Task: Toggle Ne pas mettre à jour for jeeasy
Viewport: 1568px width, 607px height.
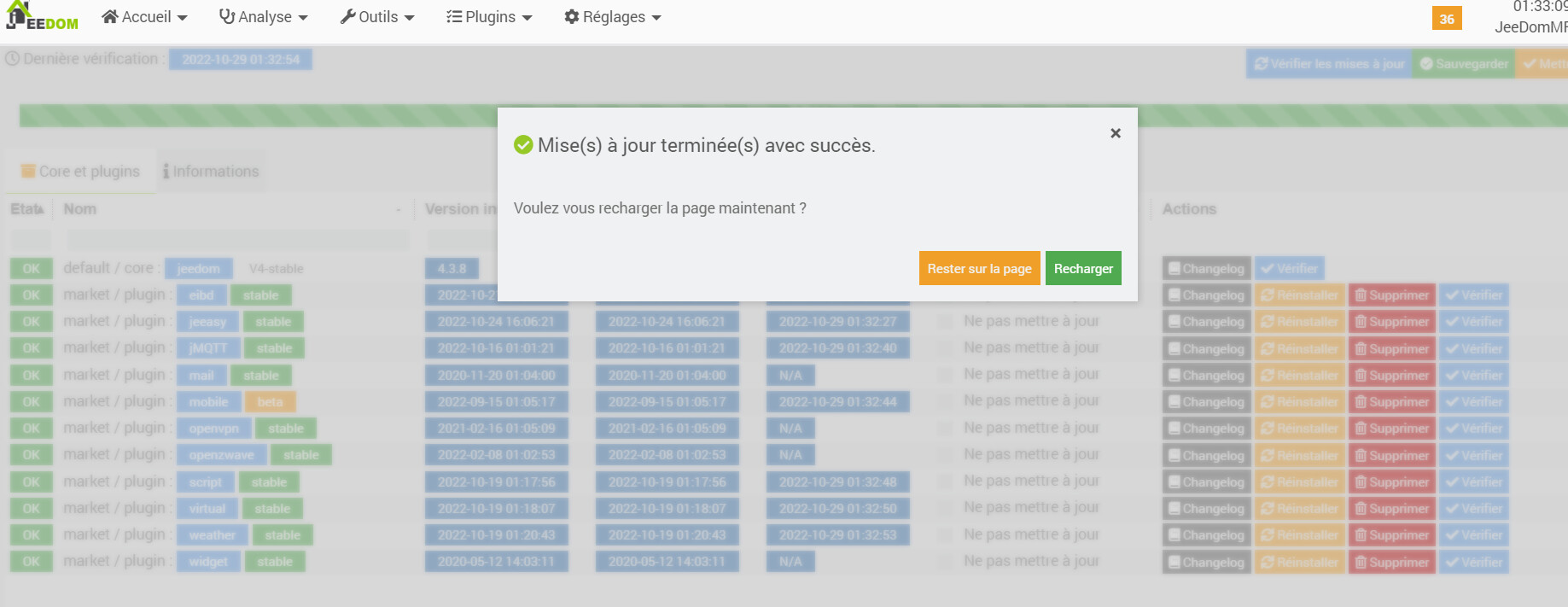Action: (945, 322)
